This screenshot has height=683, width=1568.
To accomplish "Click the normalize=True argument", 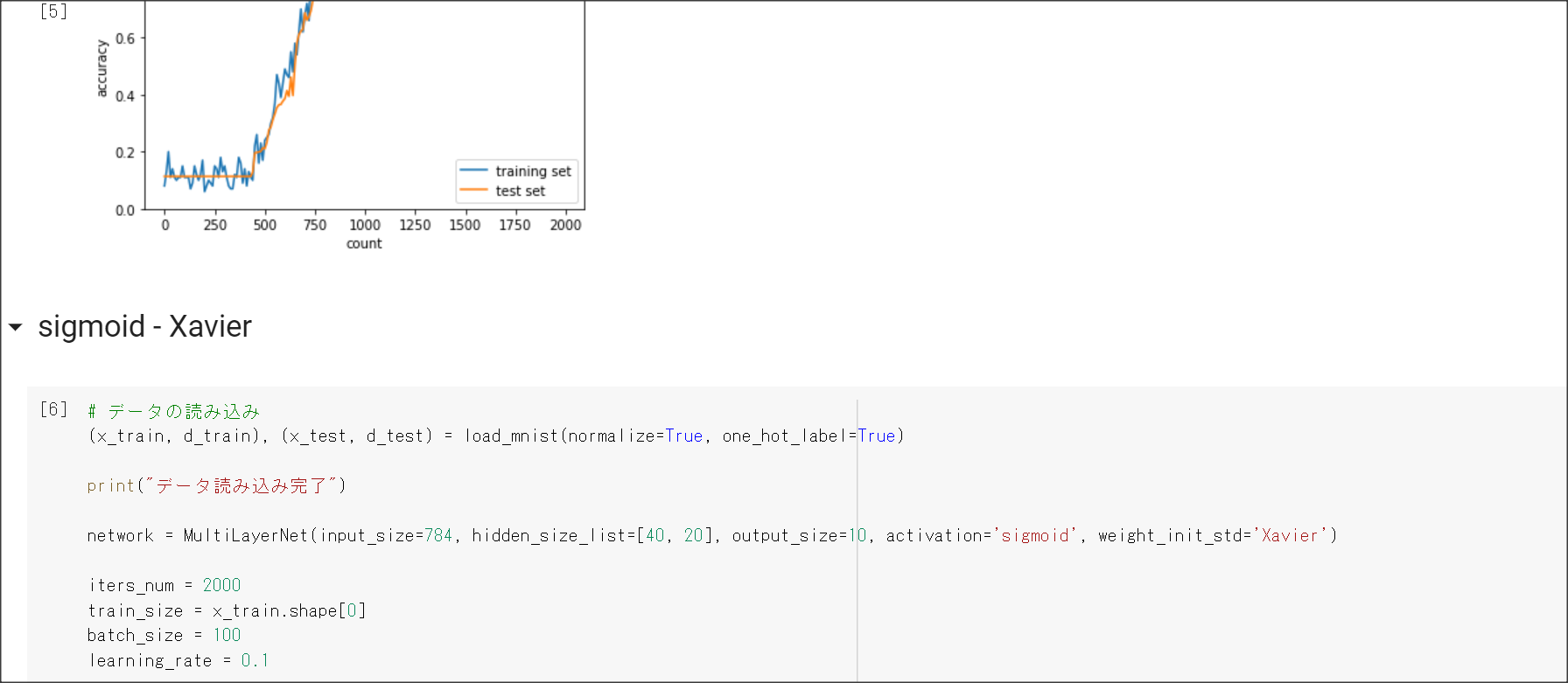I will point(635,436).
